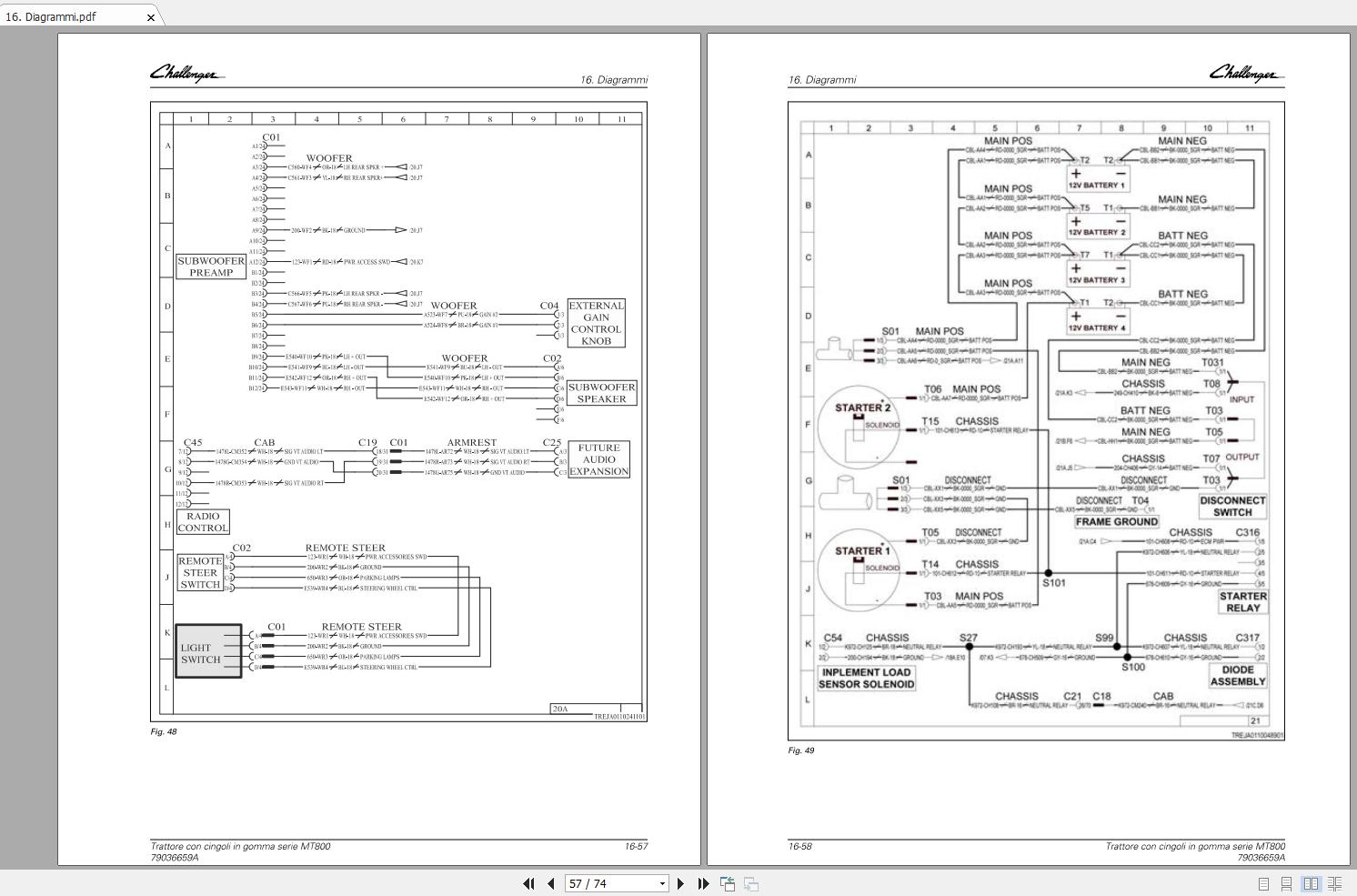The height and width of the screenshot is (896, 1357).
Task: Advance to the next page
Action: pyautogui.click(x=680, y=883)
